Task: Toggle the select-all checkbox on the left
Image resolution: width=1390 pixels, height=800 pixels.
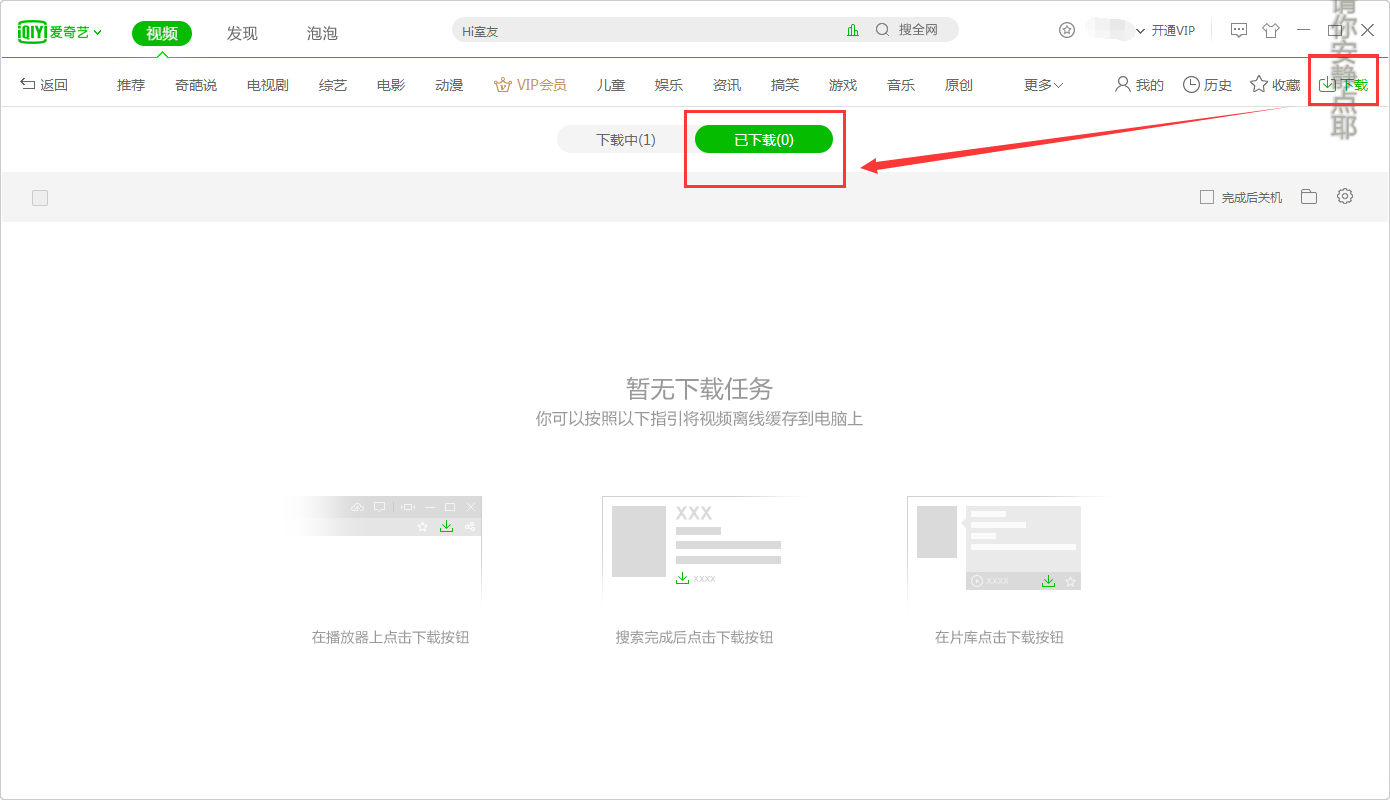Action: [x=40, y=197]
